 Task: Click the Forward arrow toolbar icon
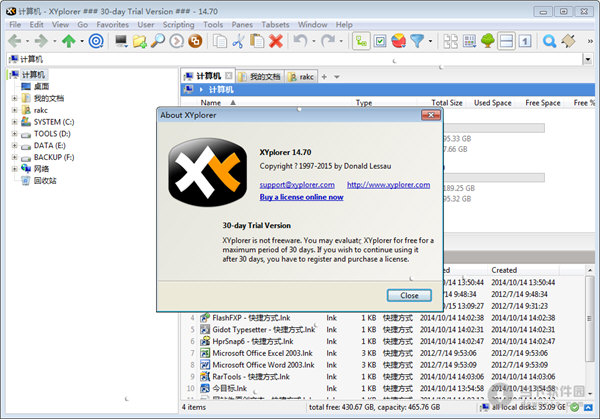pos(41,41)
